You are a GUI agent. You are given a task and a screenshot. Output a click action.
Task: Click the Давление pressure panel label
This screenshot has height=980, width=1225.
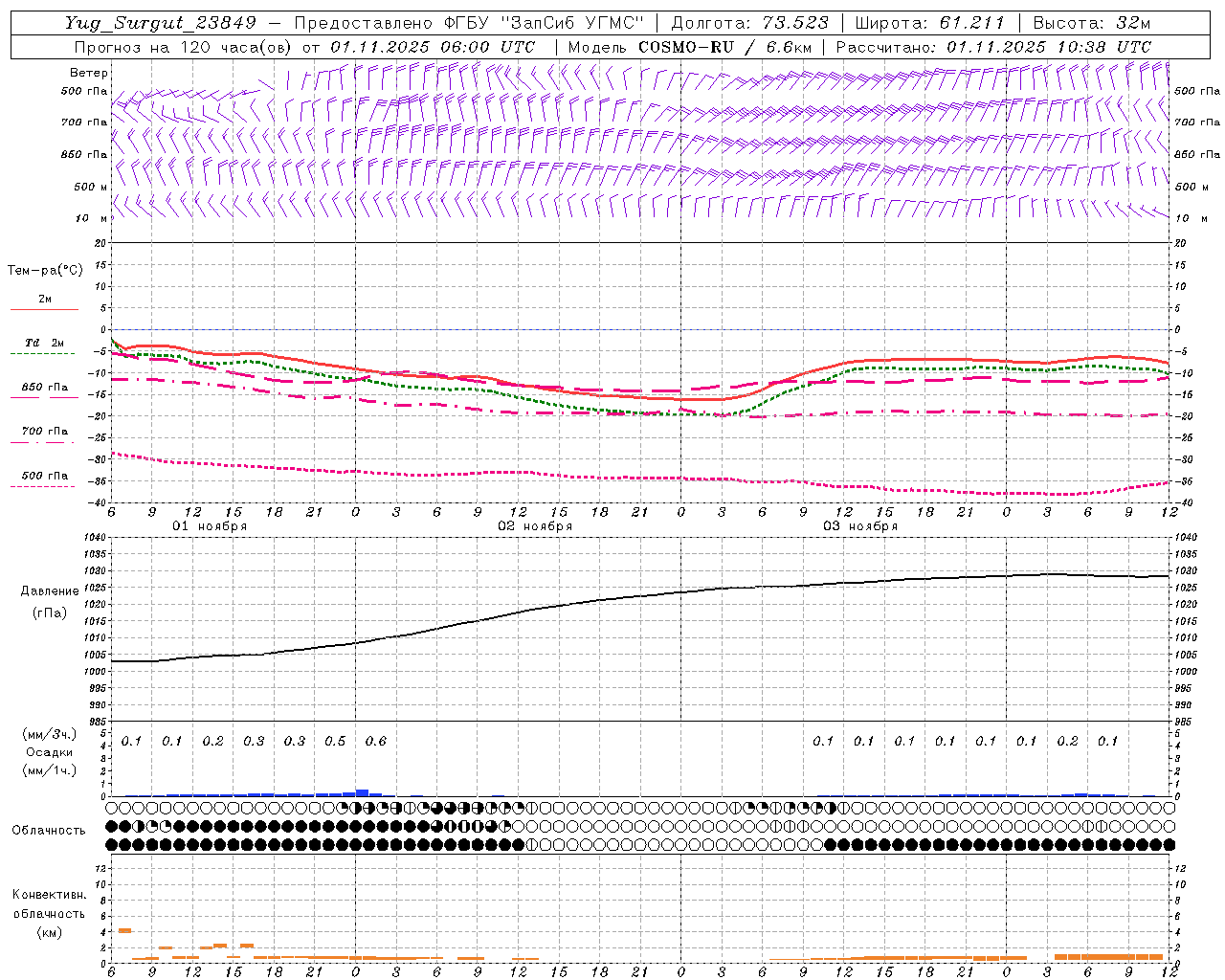[50, 591]
